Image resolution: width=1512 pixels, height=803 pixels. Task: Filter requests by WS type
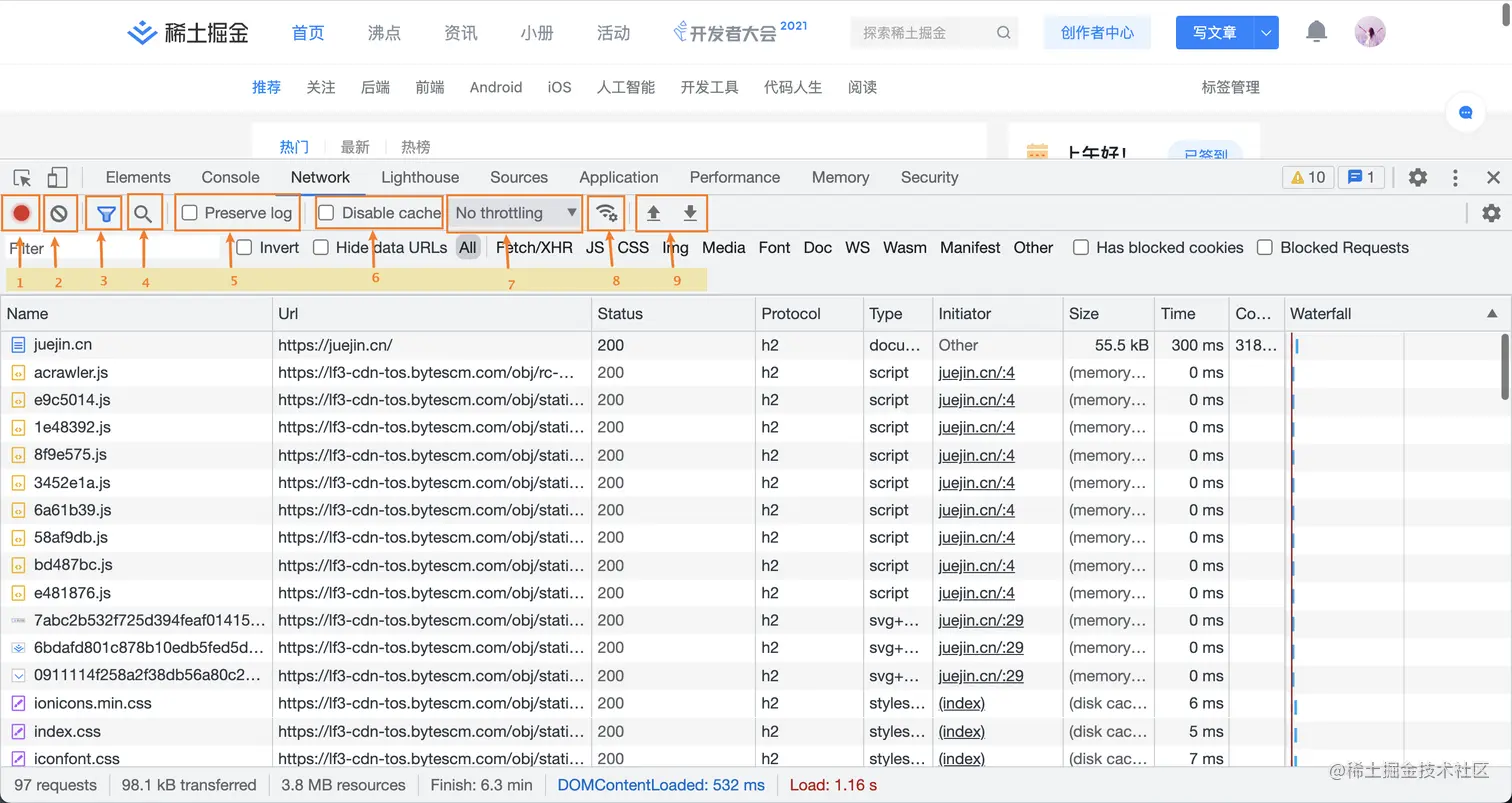[x=857, y=247]
